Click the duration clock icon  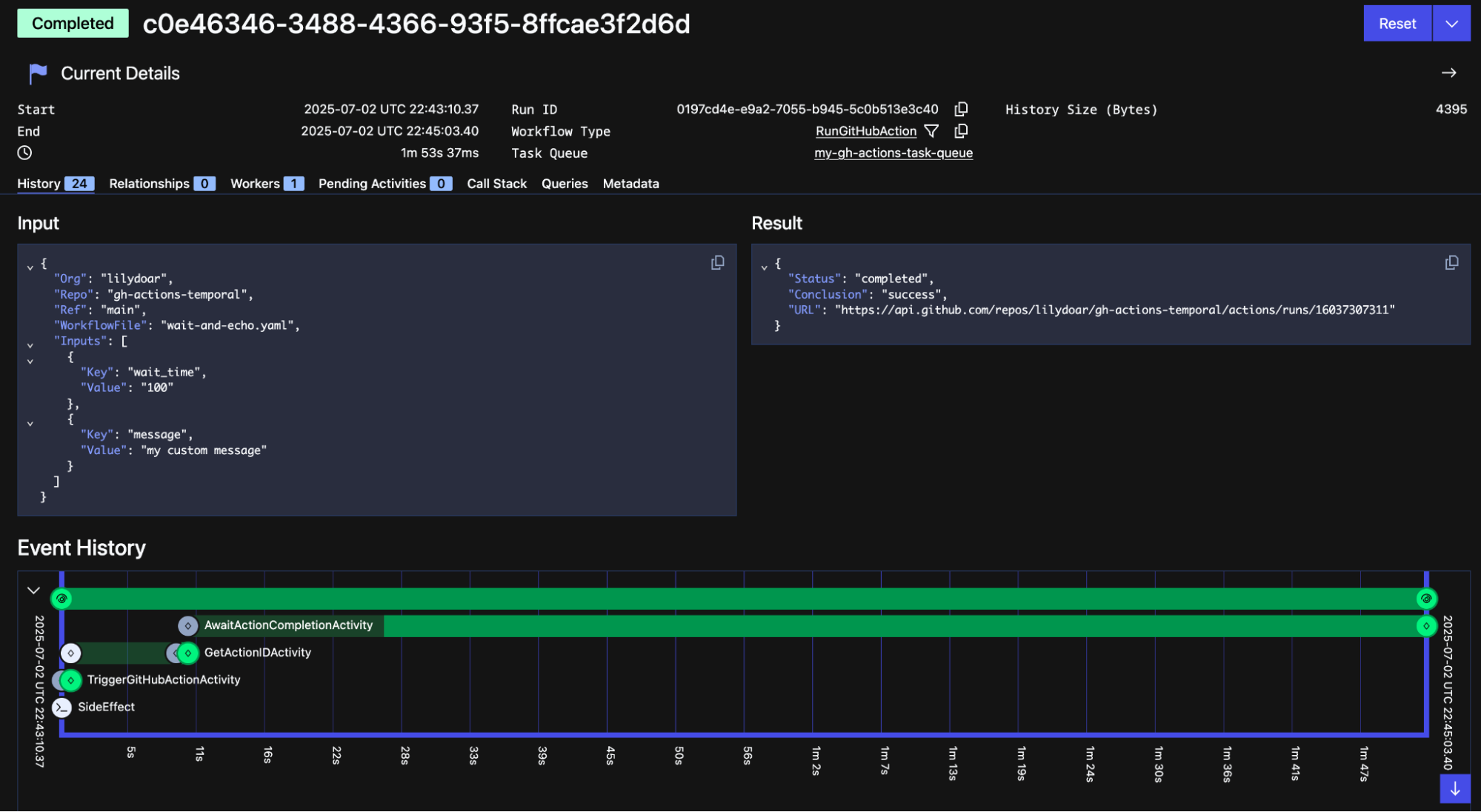(24, 153)
